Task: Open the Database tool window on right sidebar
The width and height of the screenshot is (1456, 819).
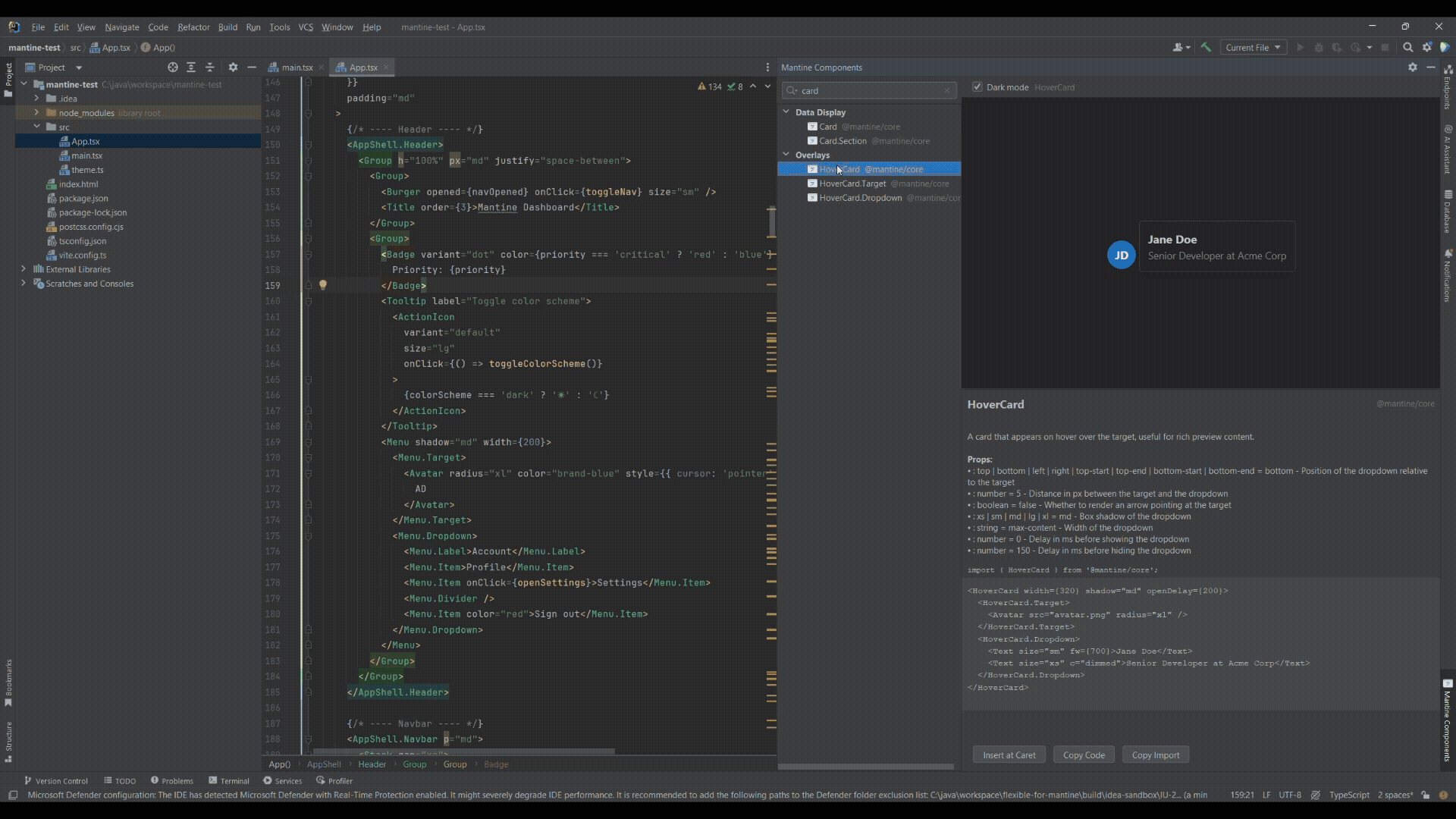Action: click(1448, 211)
